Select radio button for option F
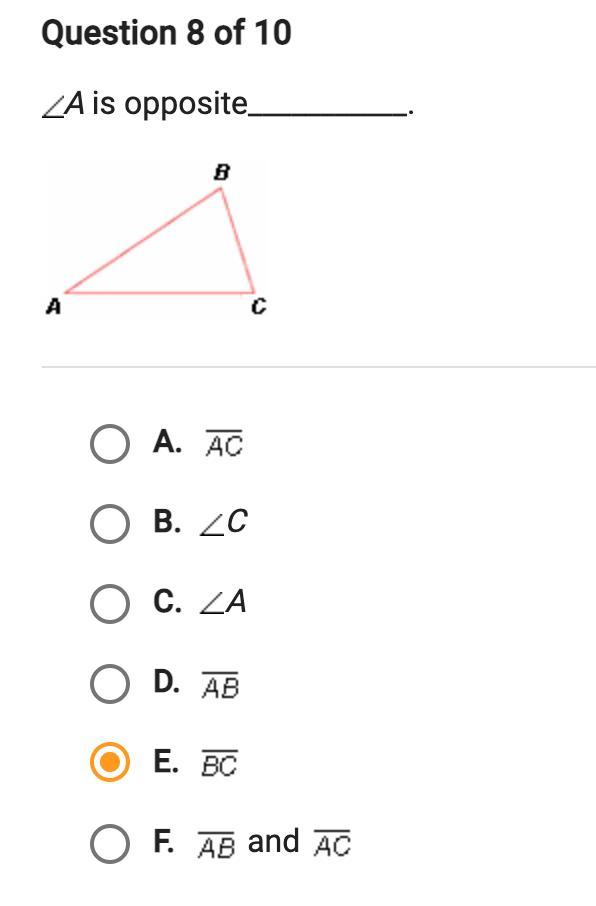 [x=110, y=844]
